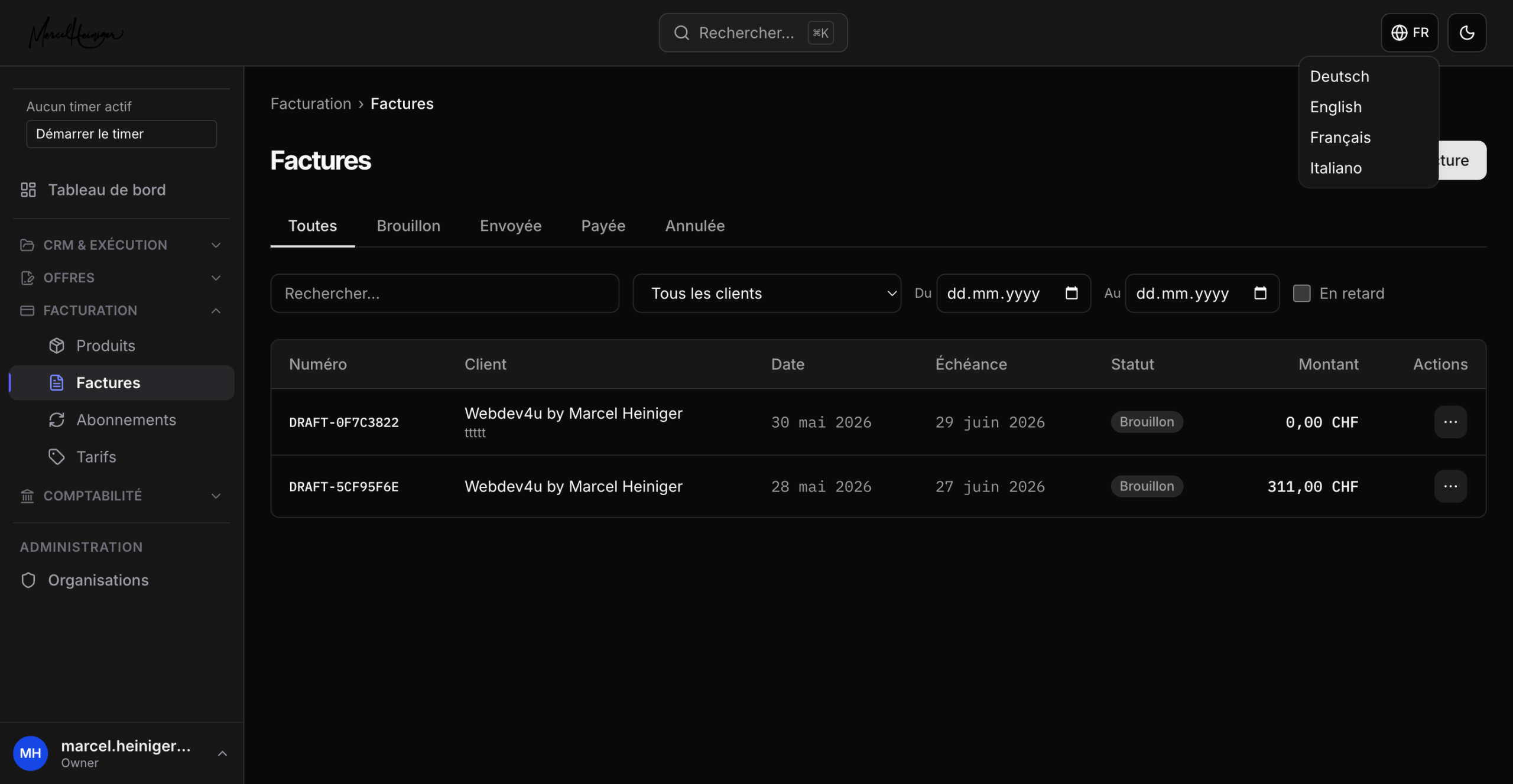Open Tableau de bord dashboard
This screenshot has height=784, width=1513.
point(121,190)
